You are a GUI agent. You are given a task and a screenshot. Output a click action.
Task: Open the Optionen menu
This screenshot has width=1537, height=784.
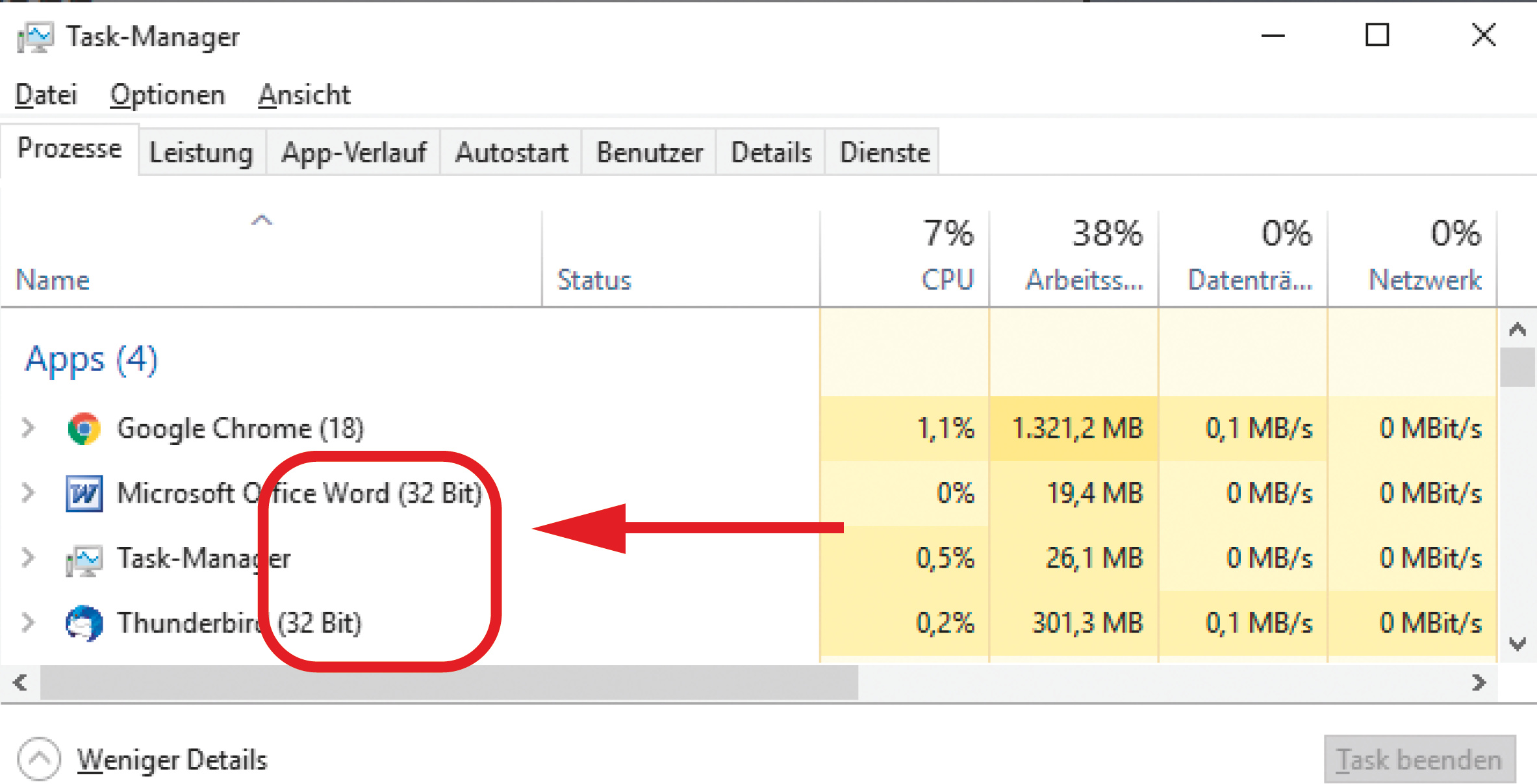pos(167,95)
